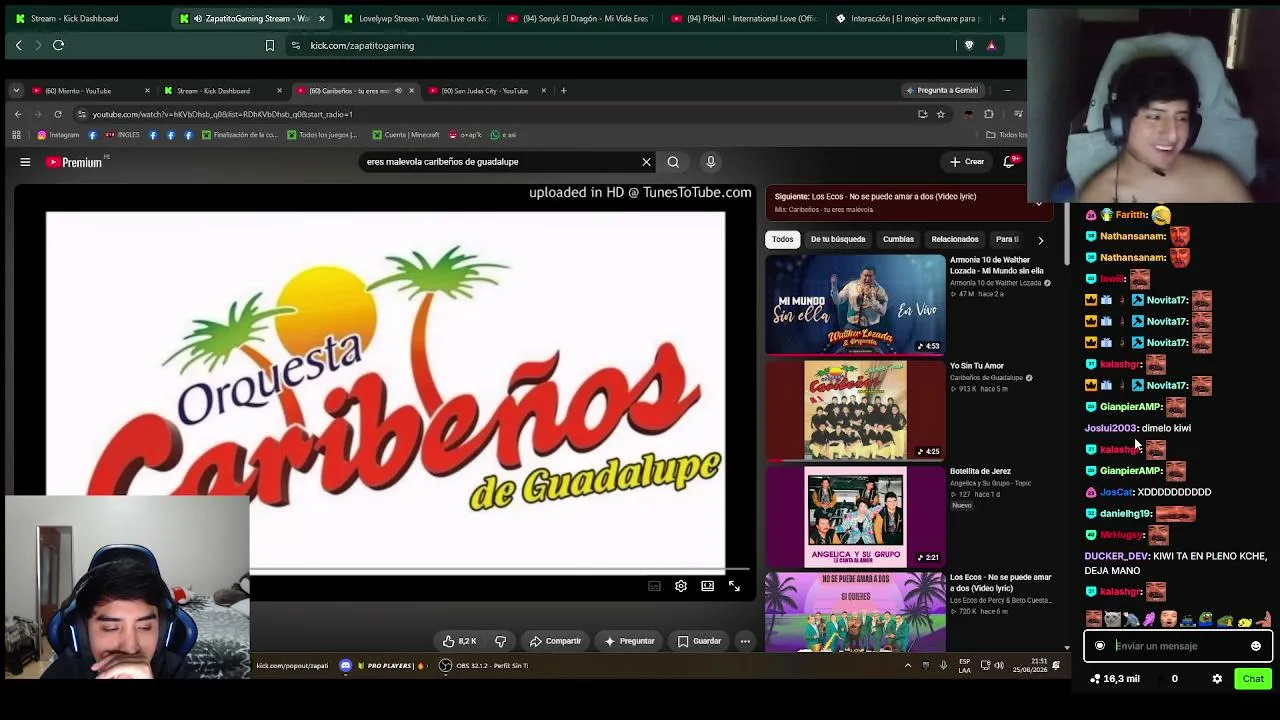Open the apps grid in bookmarks bar

16,135
